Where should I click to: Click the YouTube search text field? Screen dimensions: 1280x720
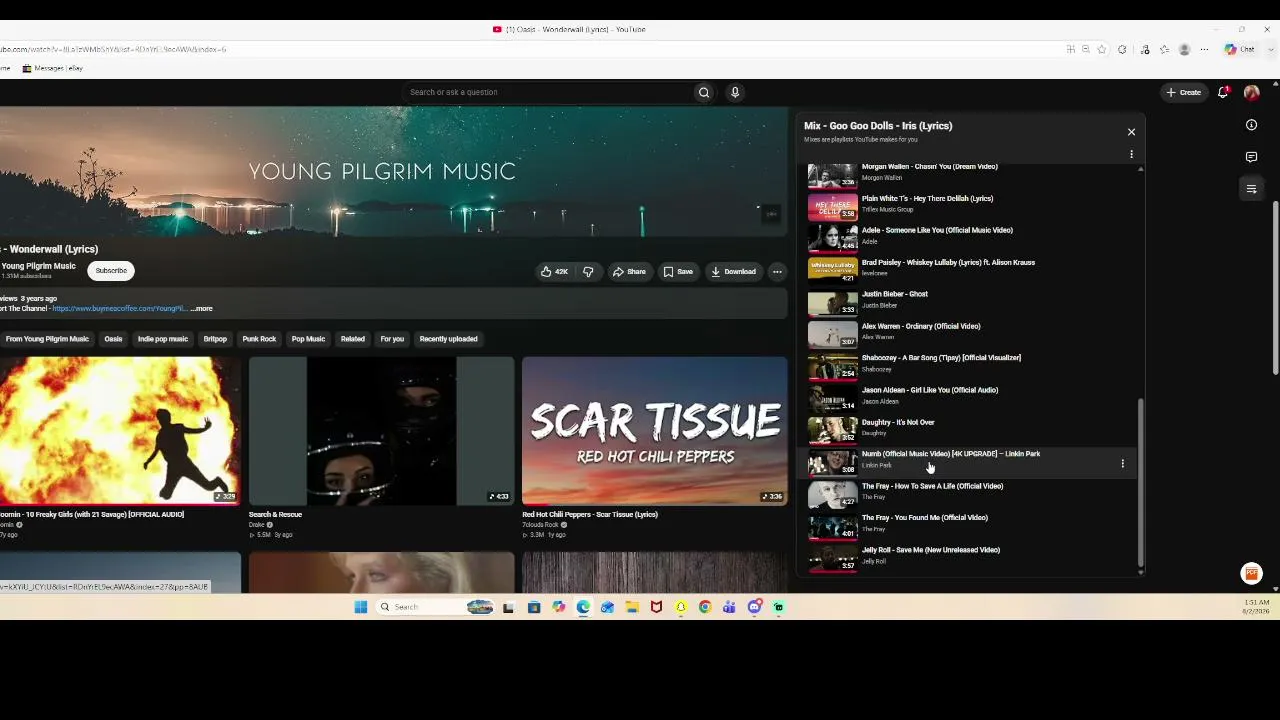550,92
